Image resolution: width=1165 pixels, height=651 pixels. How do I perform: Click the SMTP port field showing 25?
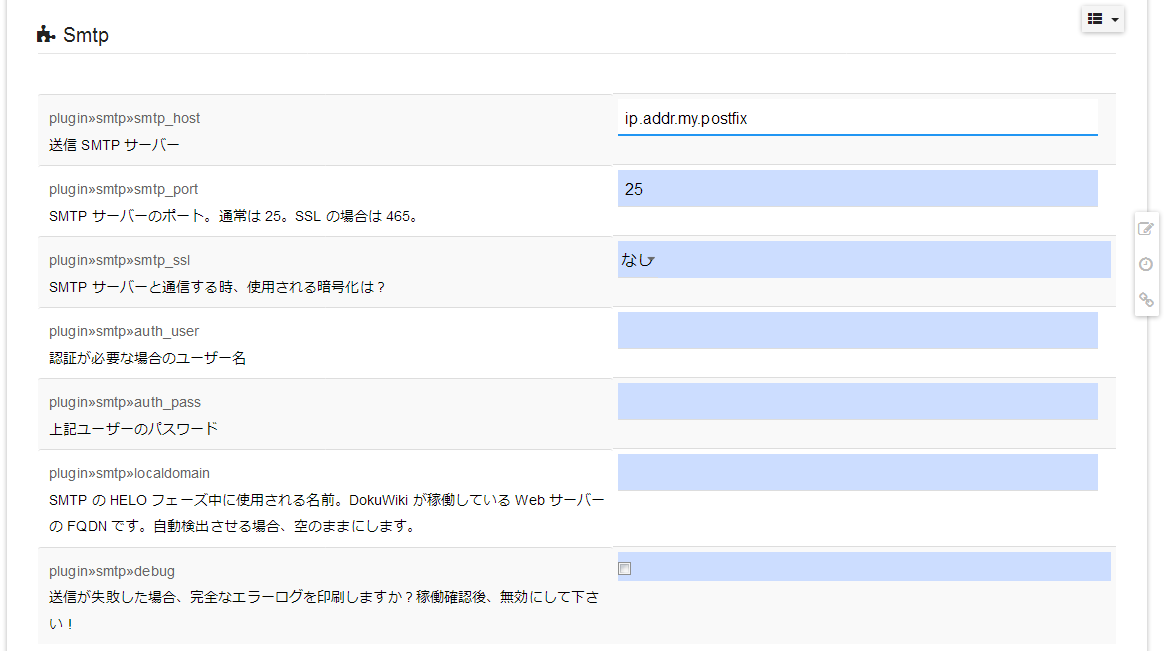click(857, 189)
